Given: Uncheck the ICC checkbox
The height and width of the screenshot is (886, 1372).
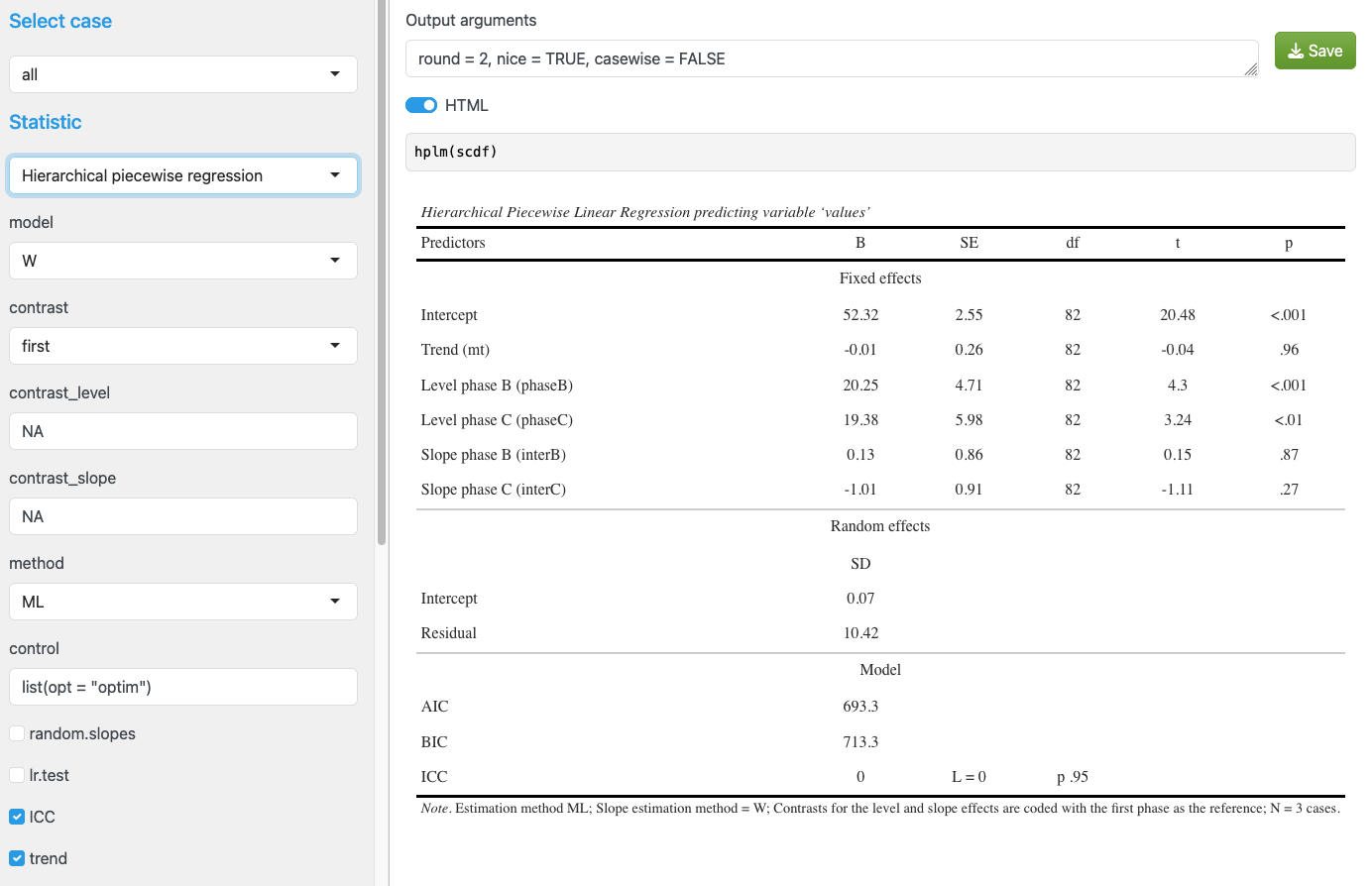Looking at the screenshot, I should 17,817.
